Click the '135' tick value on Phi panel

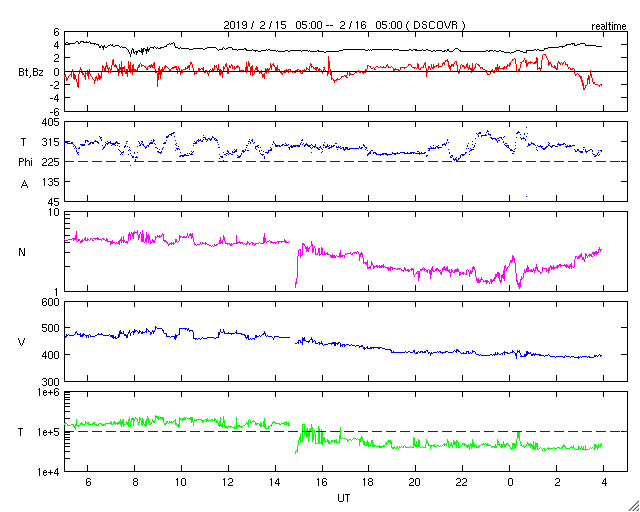(x=51, y=182)
